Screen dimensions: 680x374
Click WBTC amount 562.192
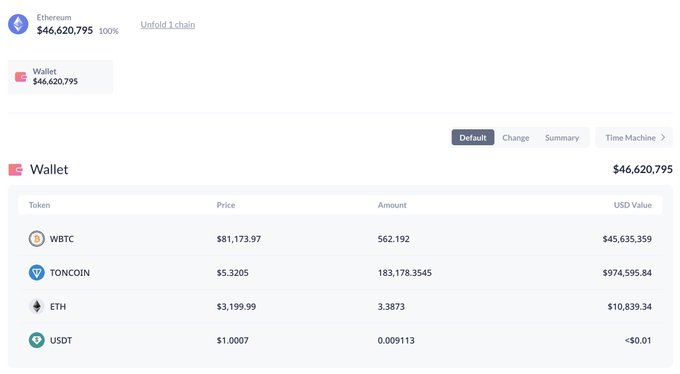point(393,239)
